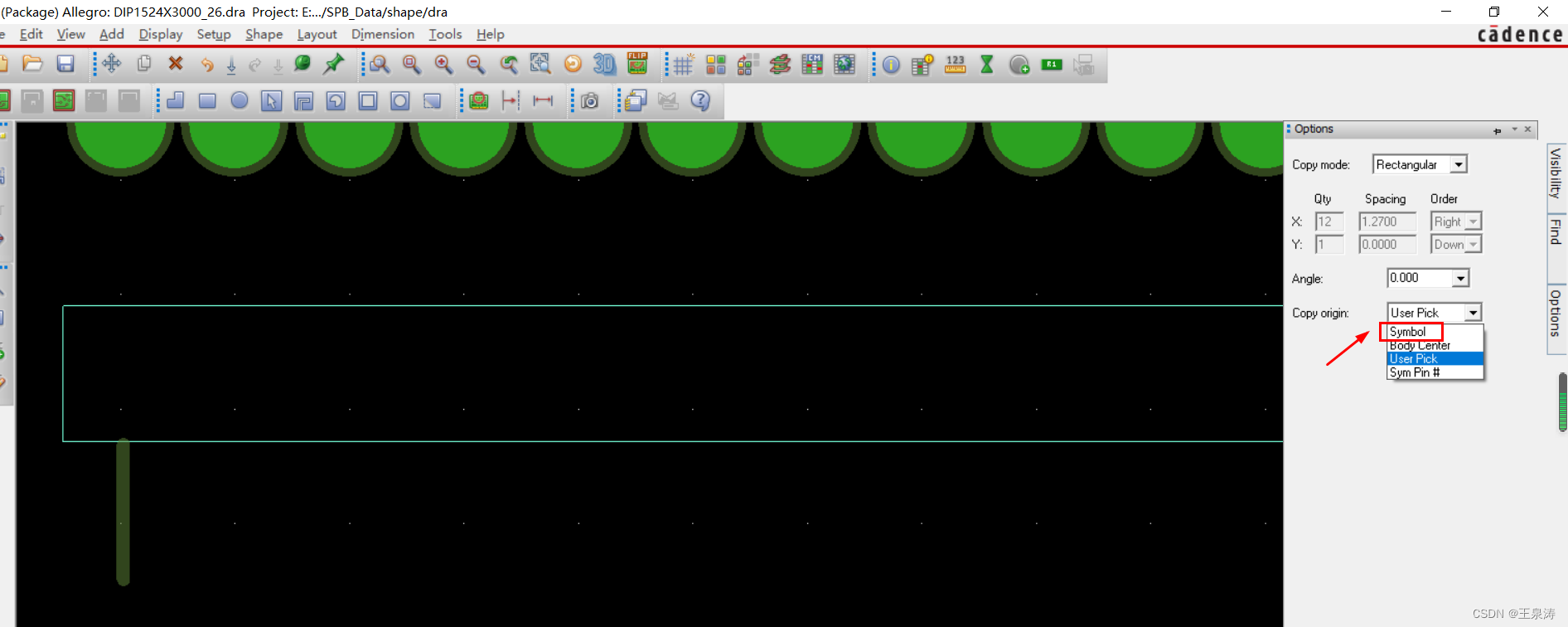The width and height of the screenshot is (1568, 627).
Task: Click the Zoom In magnifier icon
Action: click(443, 64)
